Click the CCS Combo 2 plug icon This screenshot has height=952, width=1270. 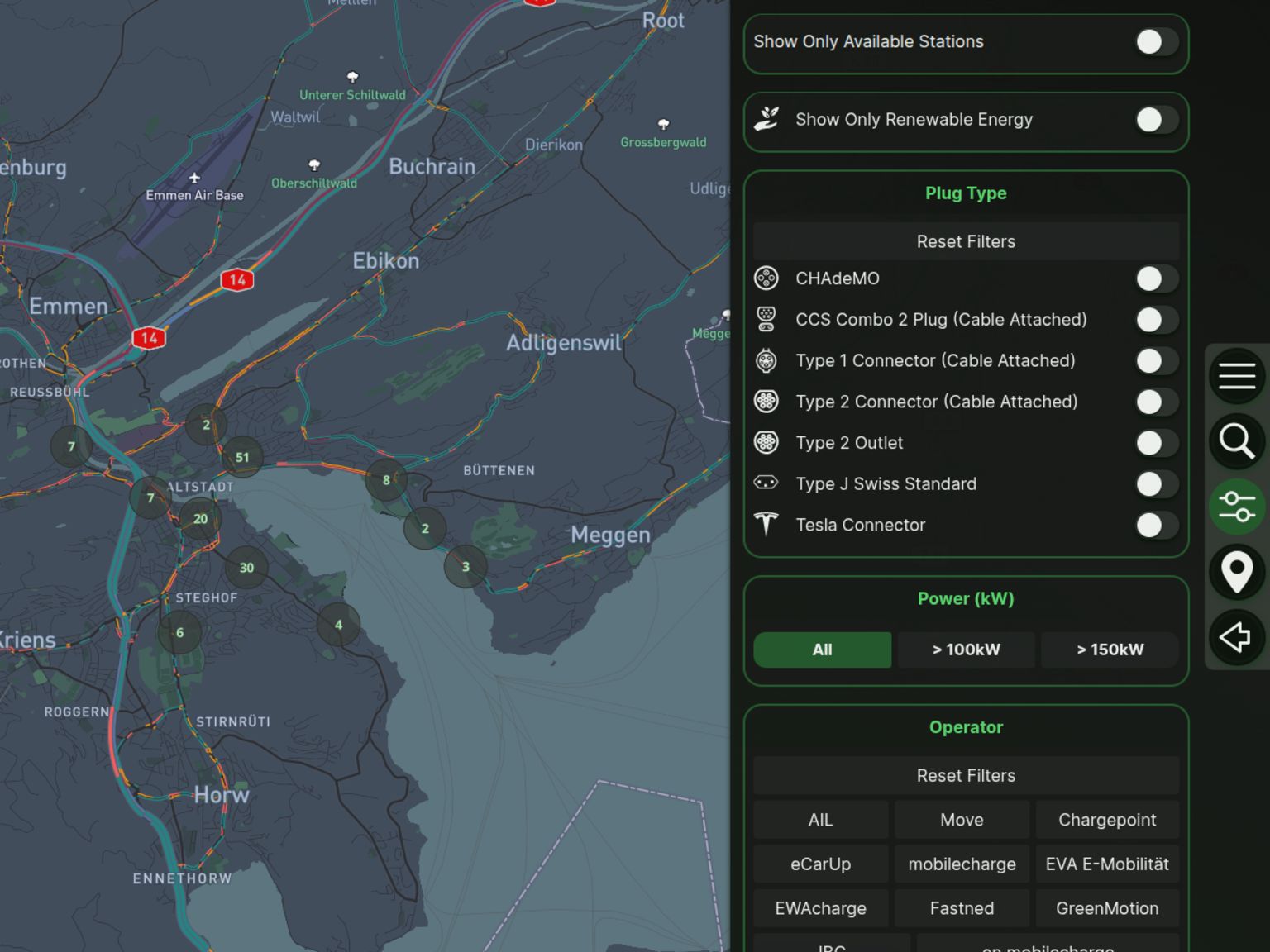tap(766, 320)
